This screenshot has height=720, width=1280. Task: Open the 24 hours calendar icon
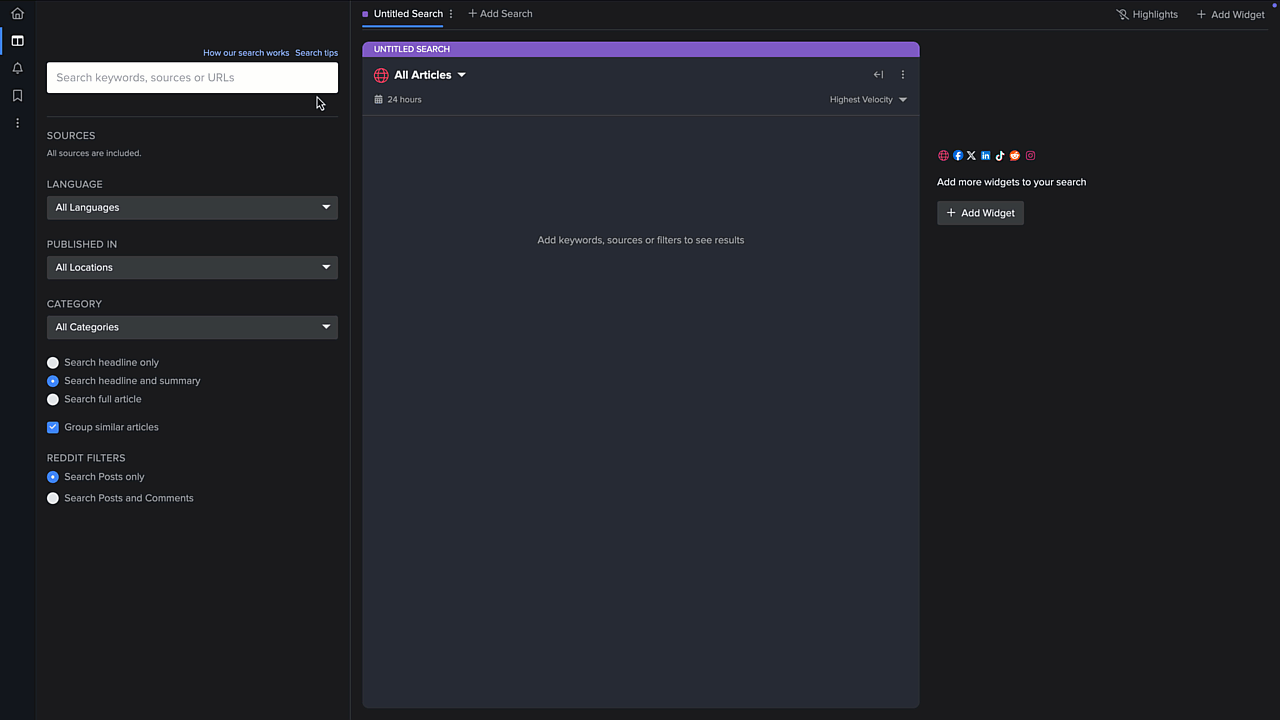(x=377, y=99)
